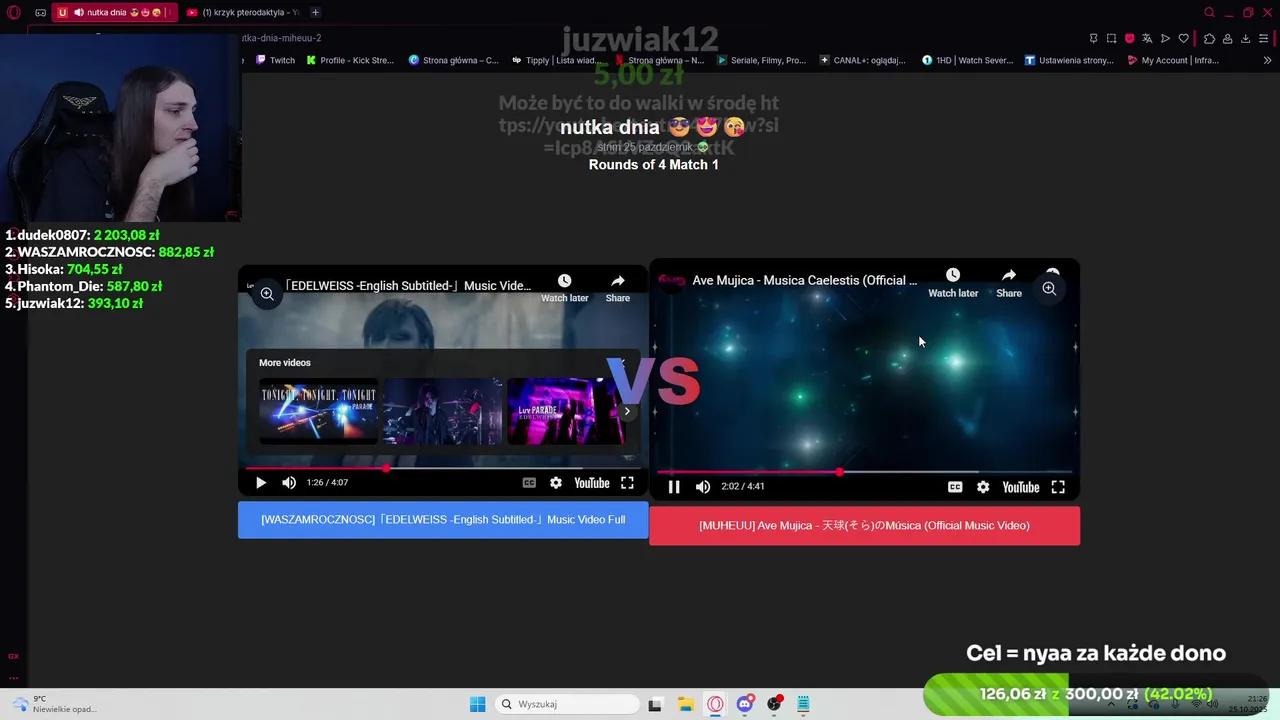Zoom the EDELWEISS video with magnifier

[267, 294]
